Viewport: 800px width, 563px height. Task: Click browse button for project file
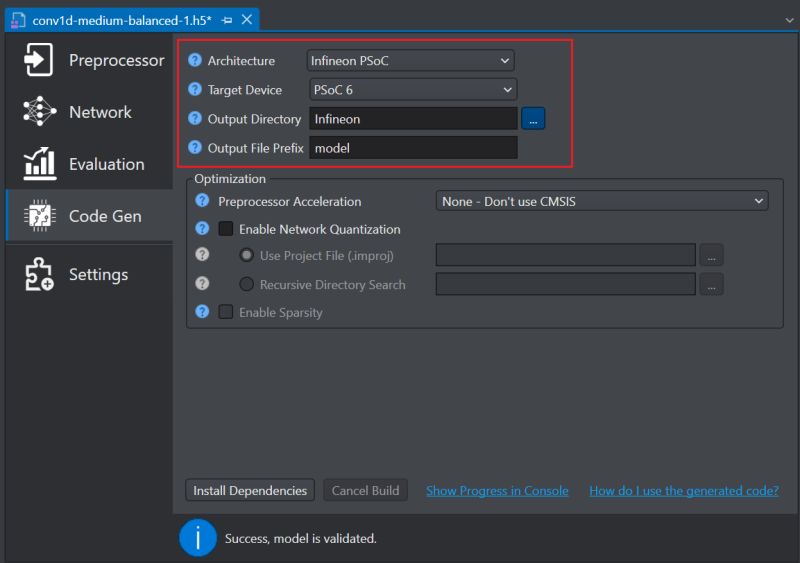(x=711, y=255)
